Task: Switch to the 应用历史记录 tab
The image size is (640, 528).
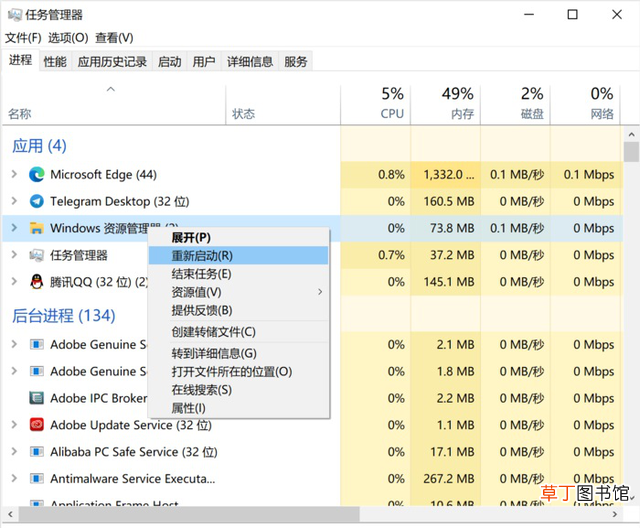Action: point(112,62)
